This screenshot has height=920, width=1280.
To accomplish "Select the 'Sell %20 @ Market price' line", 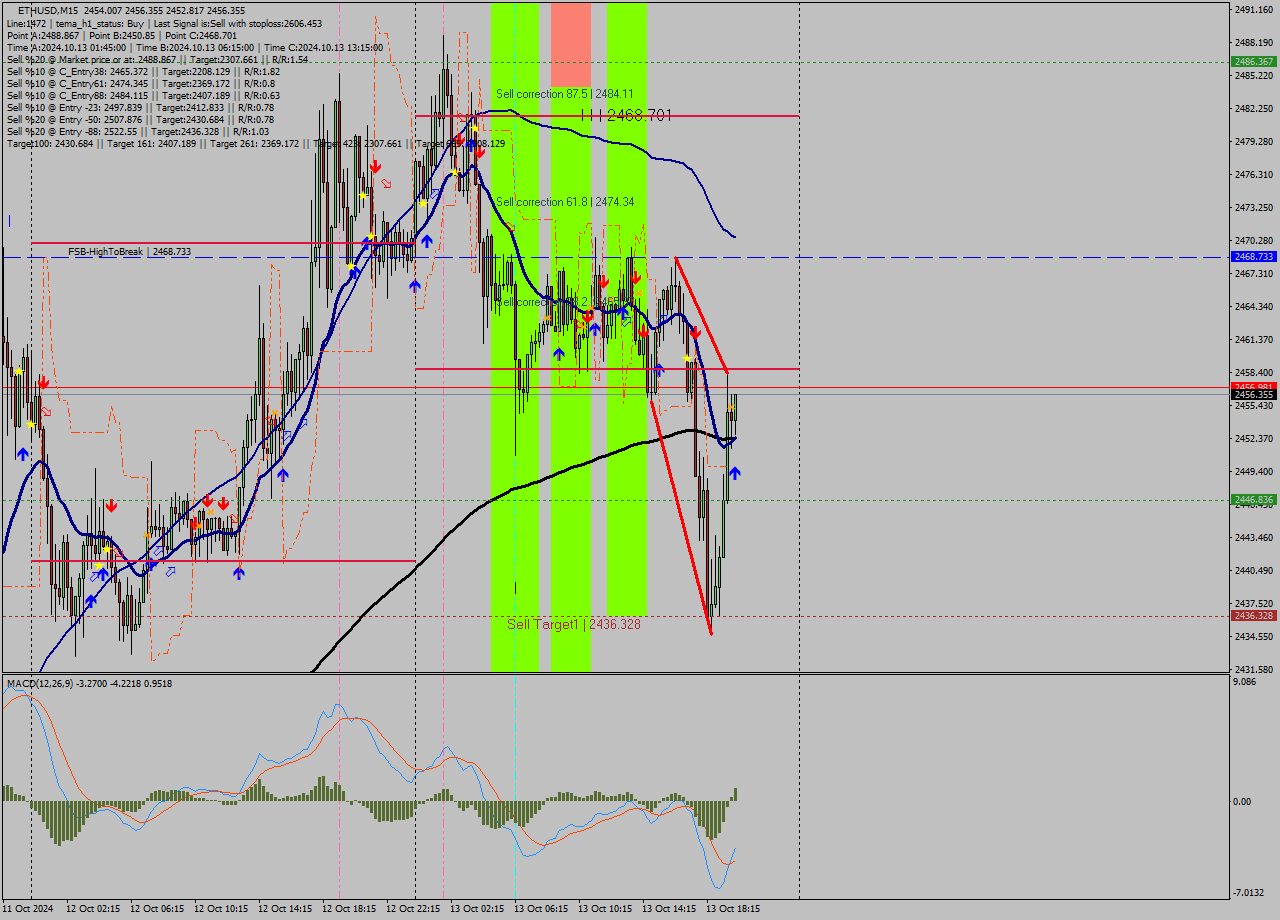I will pyautogui.click(x=157, y=59).
